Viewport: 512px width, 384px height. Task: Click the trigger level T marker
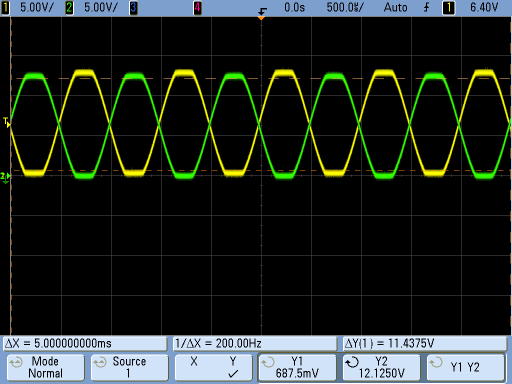[x=7, y=122]
